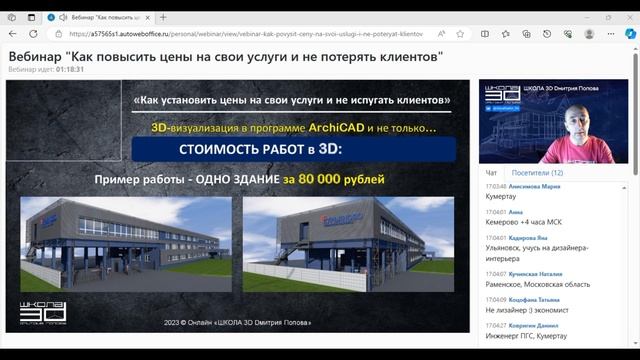The image size is (640, 360).
Task: Click message Инженер ПГС, Кумертау
Action: click(526, 336)
